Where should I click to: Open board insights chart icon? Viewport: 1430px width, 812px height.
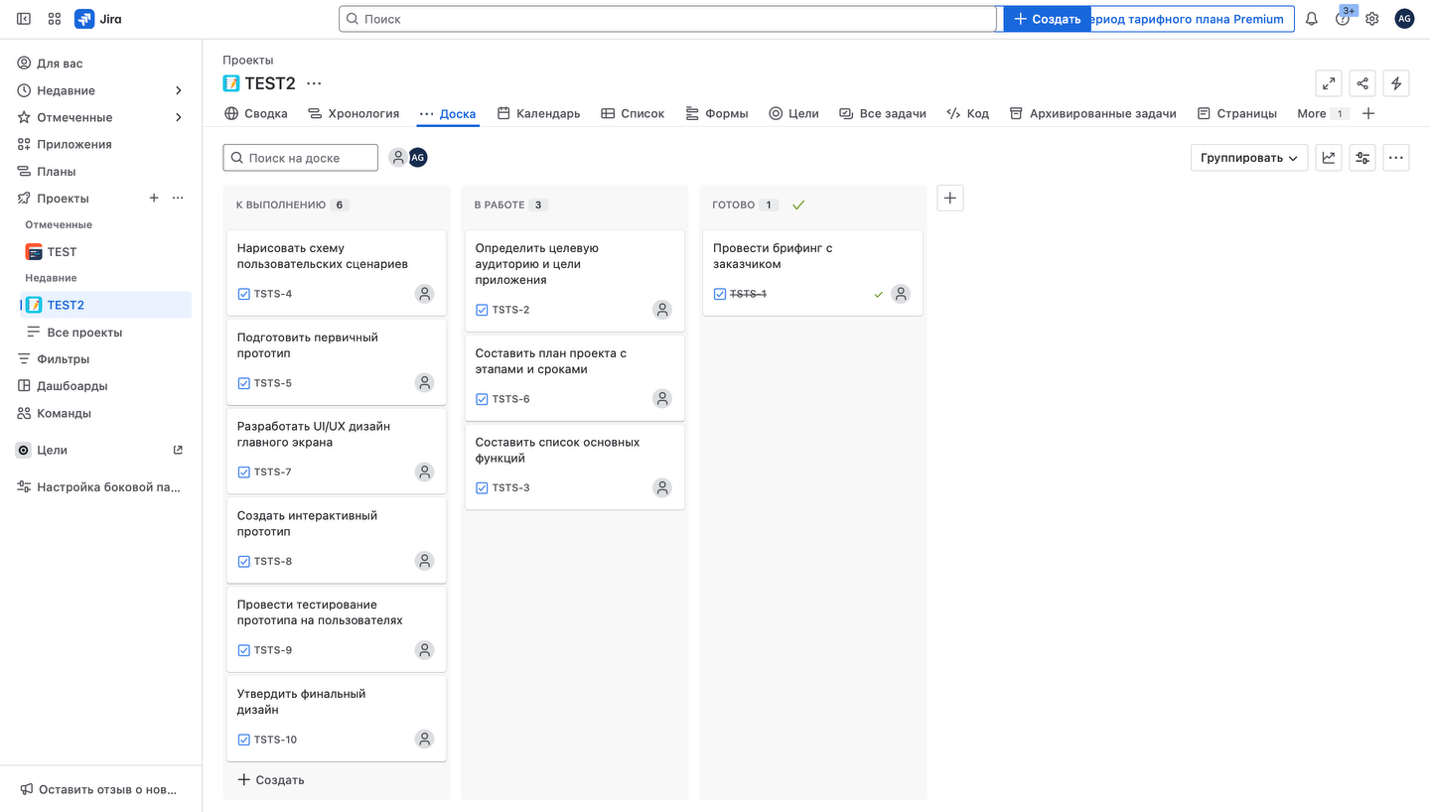(1328, 158)
